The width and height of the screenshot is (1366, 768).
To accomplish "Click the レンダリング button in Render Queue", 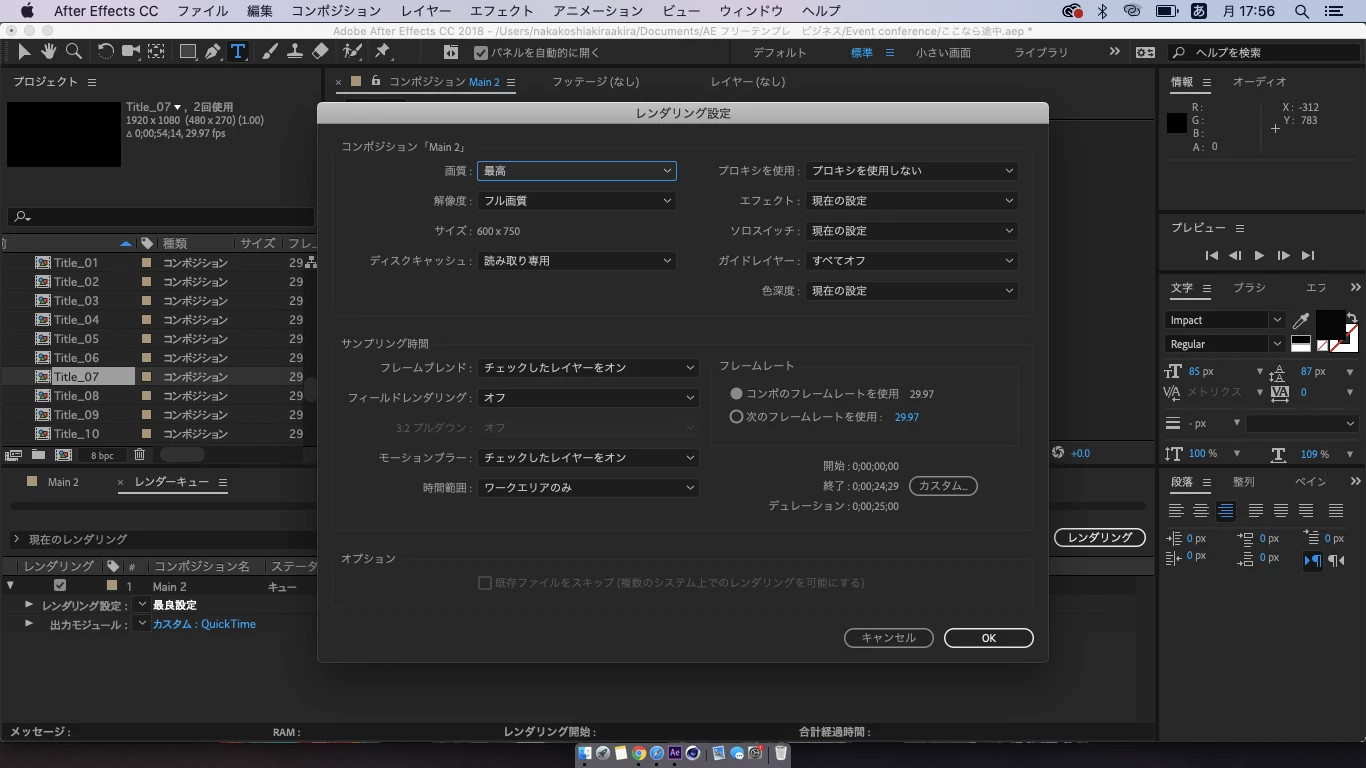I will 1100,538.
